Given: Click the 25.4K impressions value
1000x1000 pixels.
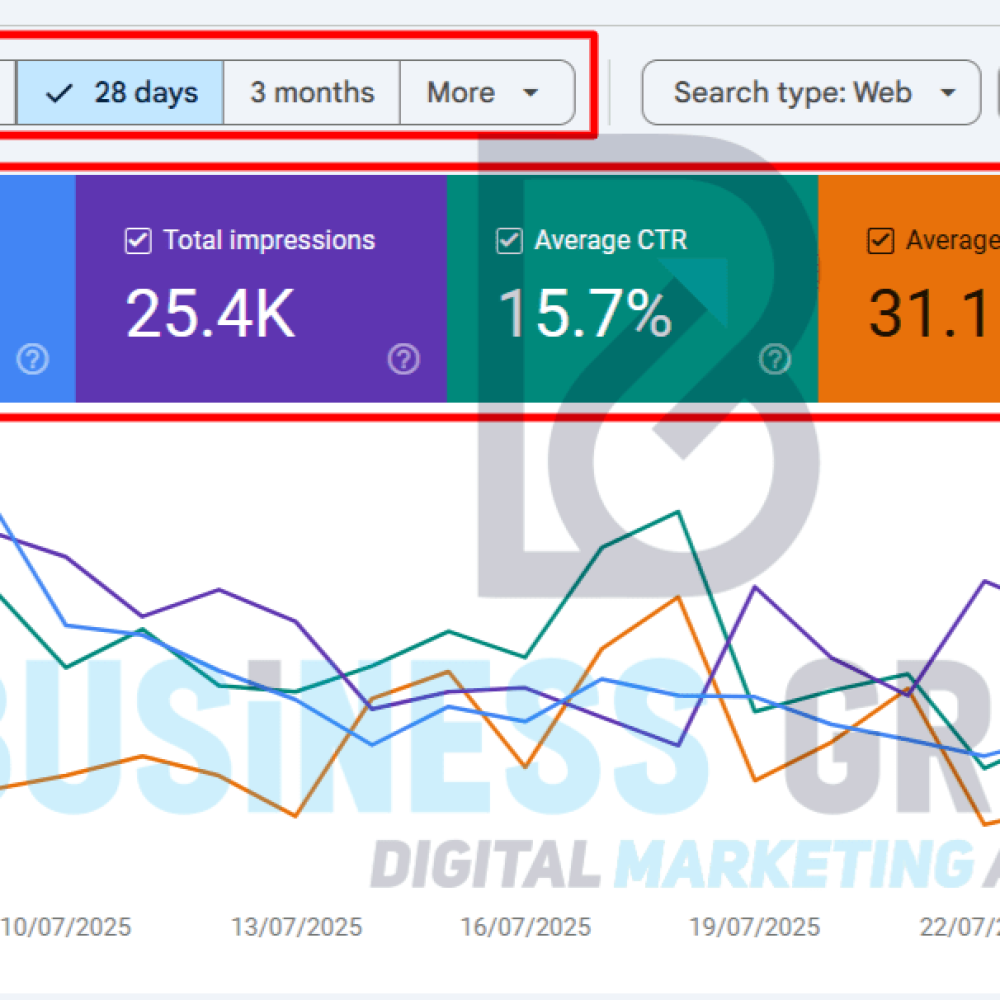Looking at the screenshot, I should pyautogui.click(x=210, y=313).
